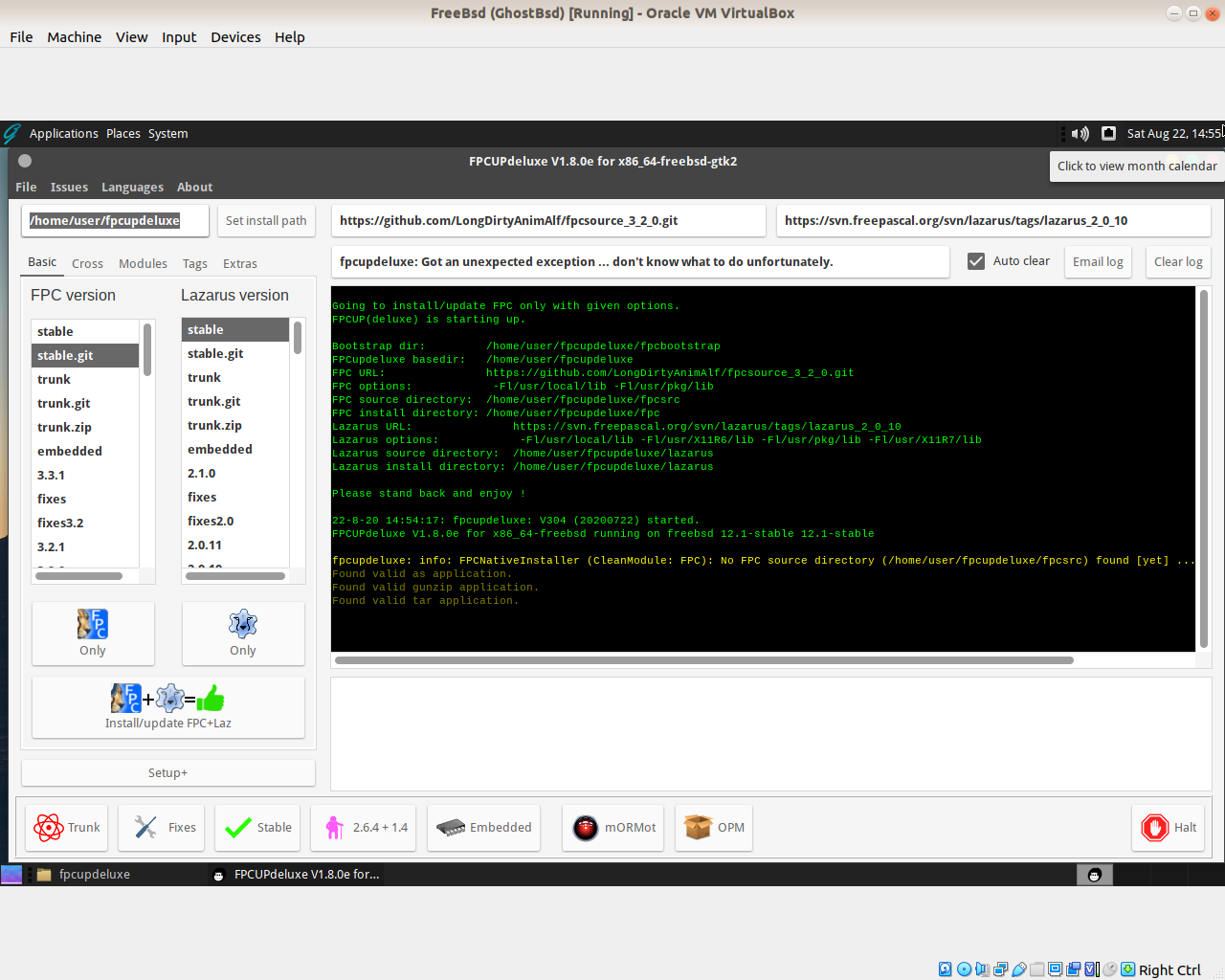Click the VirtualBox audio status icon
1225x980 pixels.
click(983, 969)
